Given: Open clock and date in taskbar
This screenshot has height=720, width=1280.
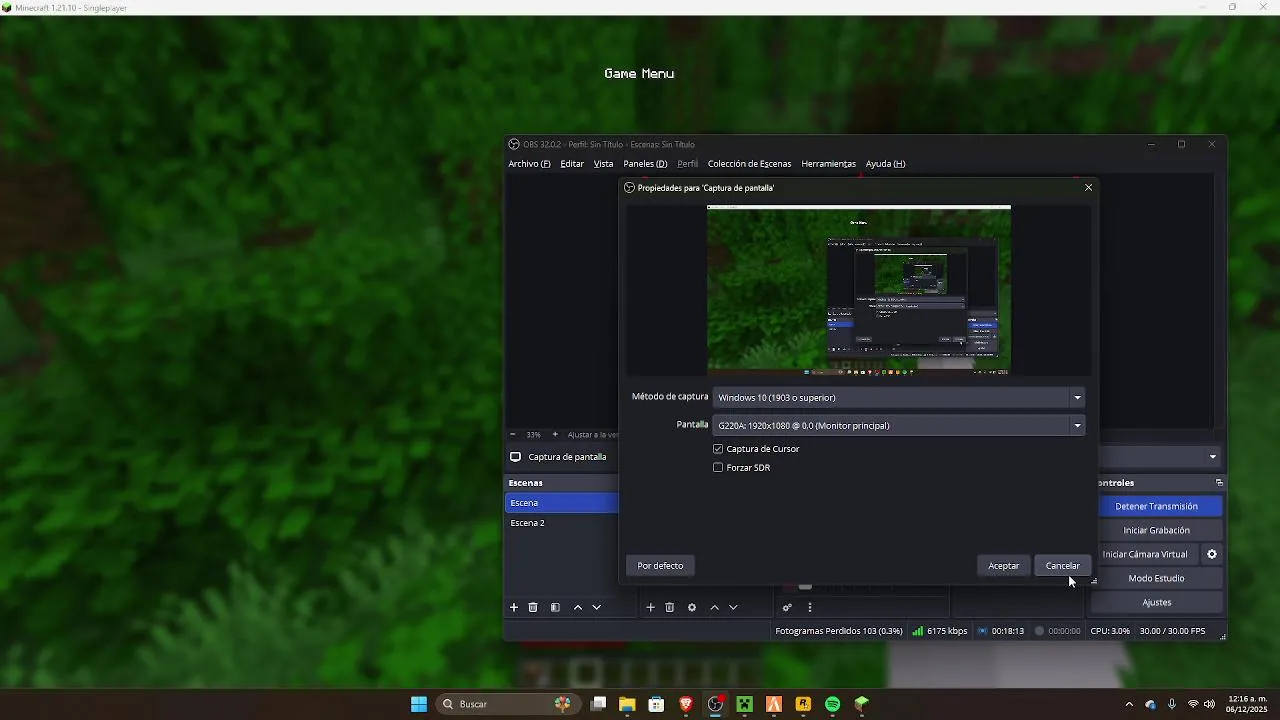Looking at the screenshot, I should point(1247,704).
